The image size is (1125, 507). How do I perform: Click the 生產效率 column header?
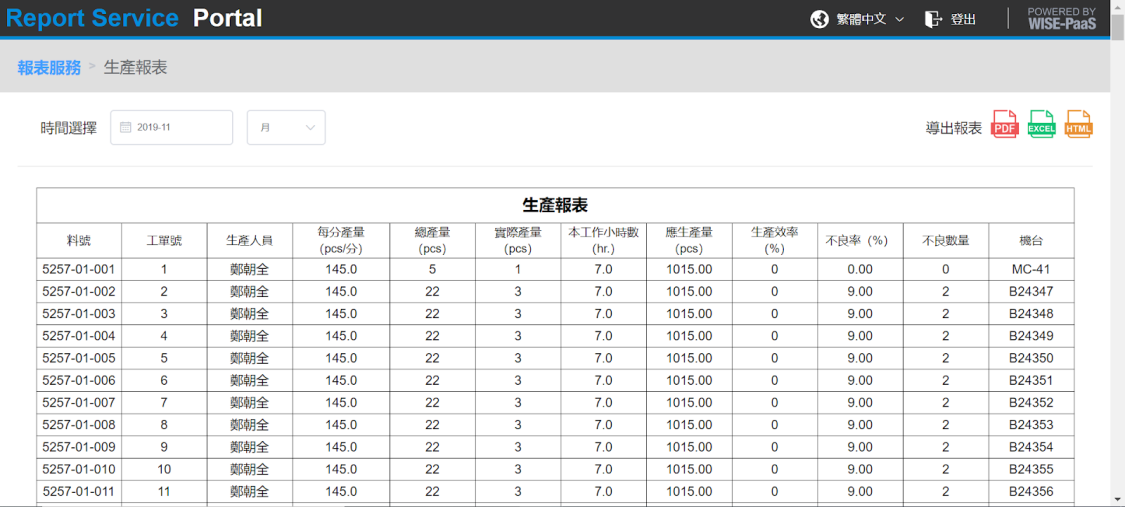tap(774, 240)
